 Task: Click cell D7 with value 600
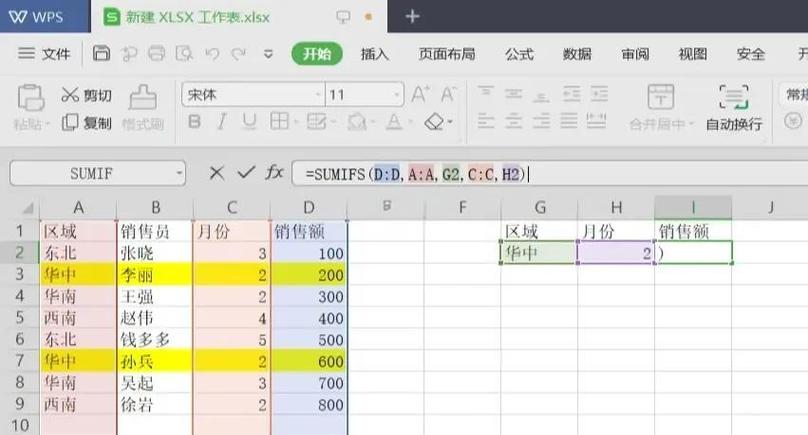(x=309, y=361)
